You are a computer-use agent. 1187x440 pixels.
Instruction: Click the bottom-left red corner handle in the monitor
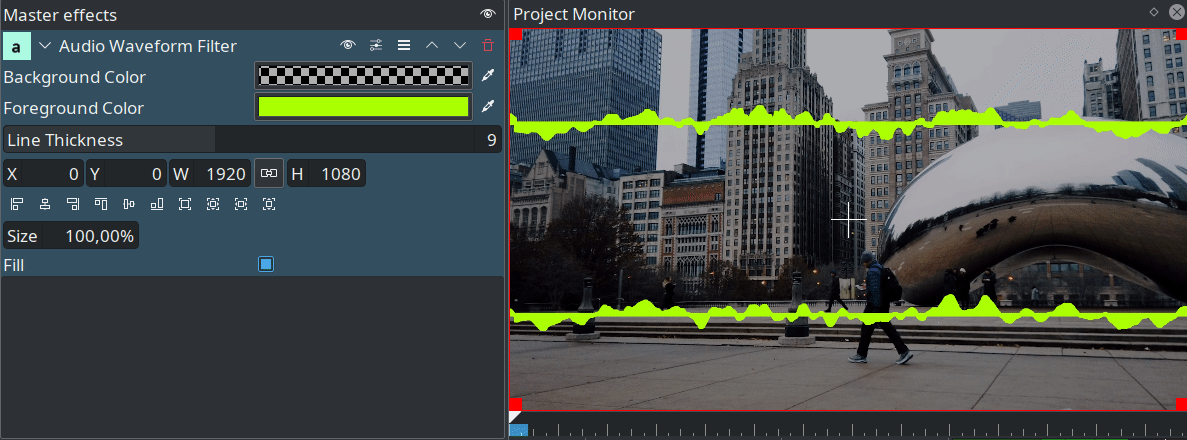(515, 404)
